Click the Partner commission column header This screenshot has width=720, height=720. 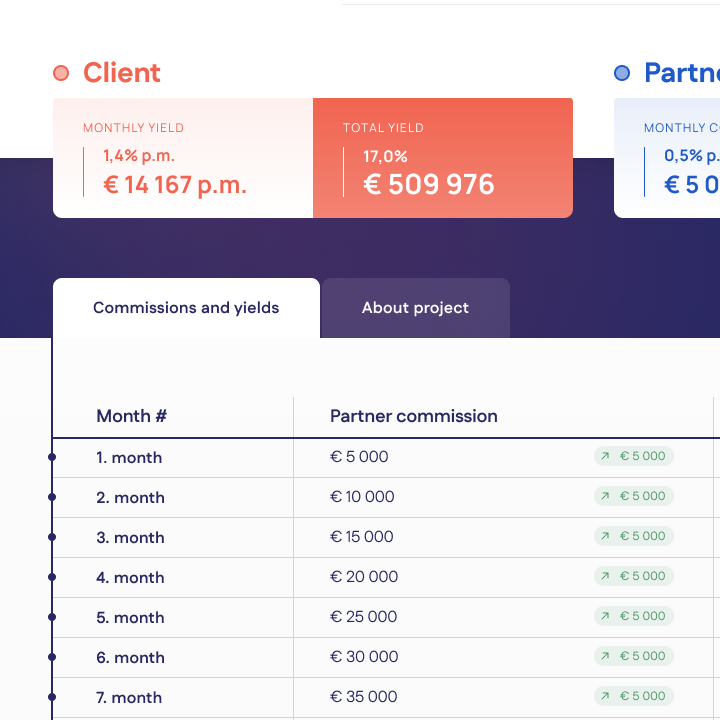pyautogui.click(x=413, y=416)
